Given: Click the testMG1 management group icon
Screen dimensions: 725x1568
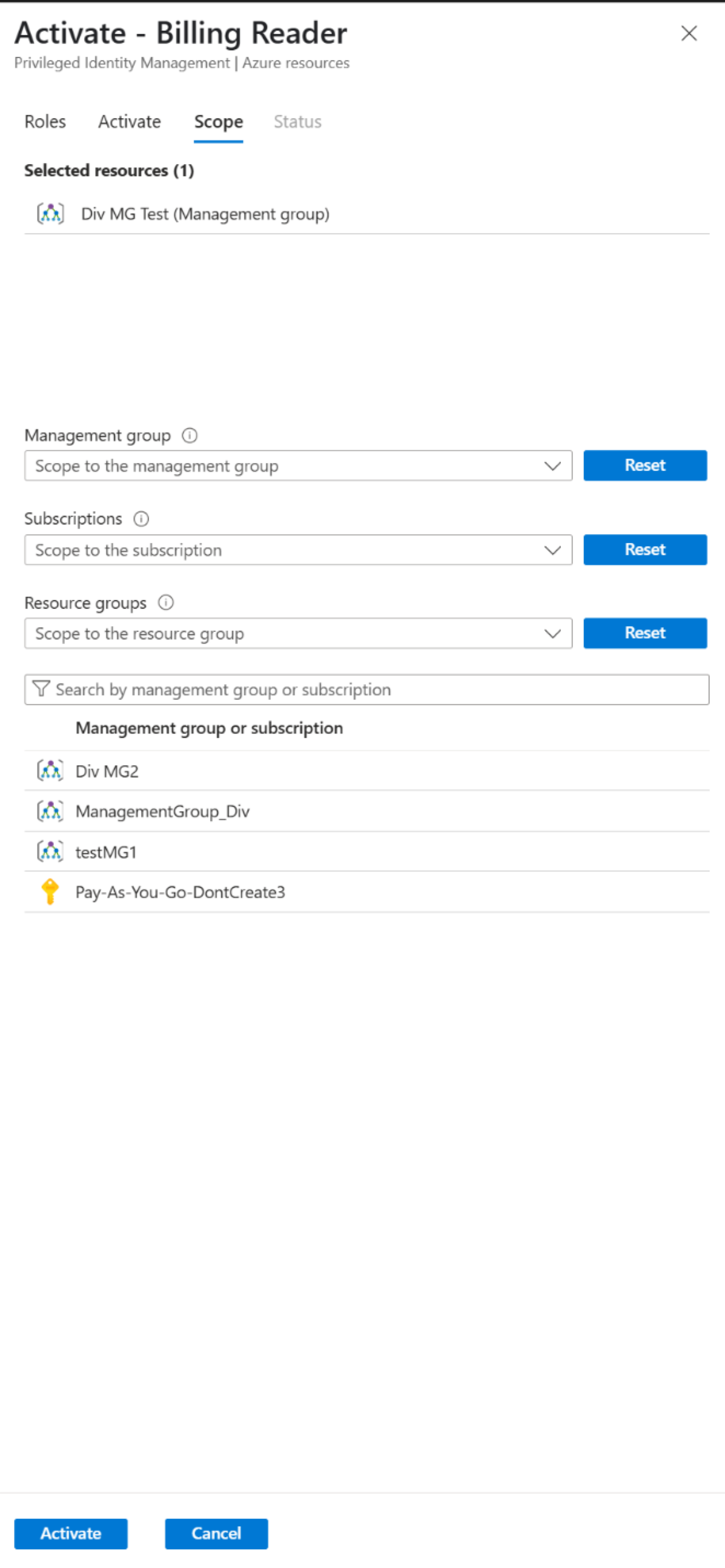Looking at the screenshot, I should [51, 851].
